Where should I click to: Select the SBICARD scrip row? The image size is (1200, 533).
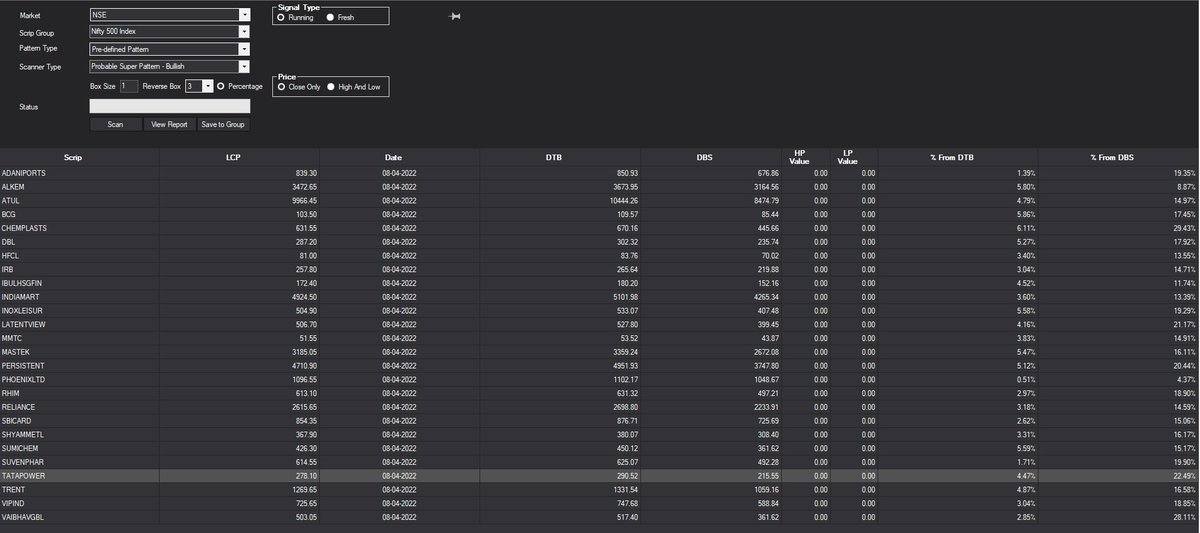pos(600,420)
